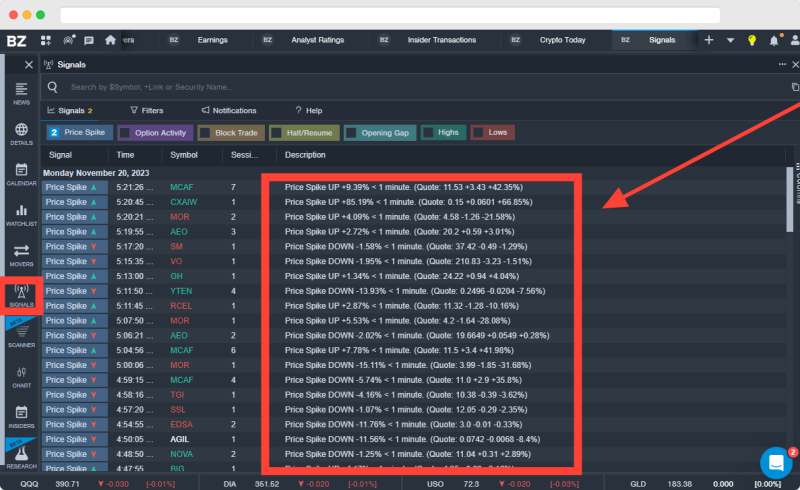This screenshot has height=490, width=800.
Task: Open the workspace tabs dropdown arrow
Action: 731,40
